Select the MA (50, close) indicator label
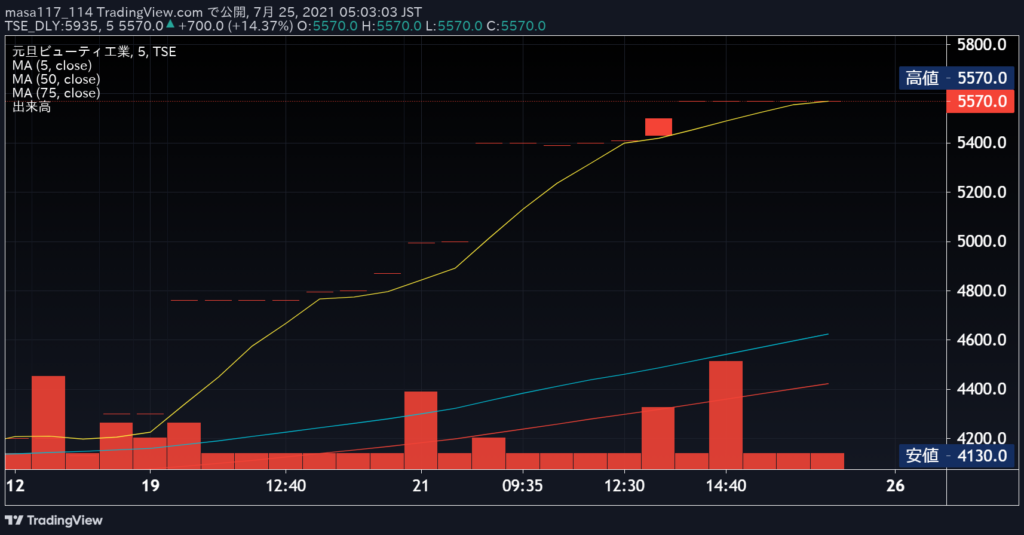 56,79
